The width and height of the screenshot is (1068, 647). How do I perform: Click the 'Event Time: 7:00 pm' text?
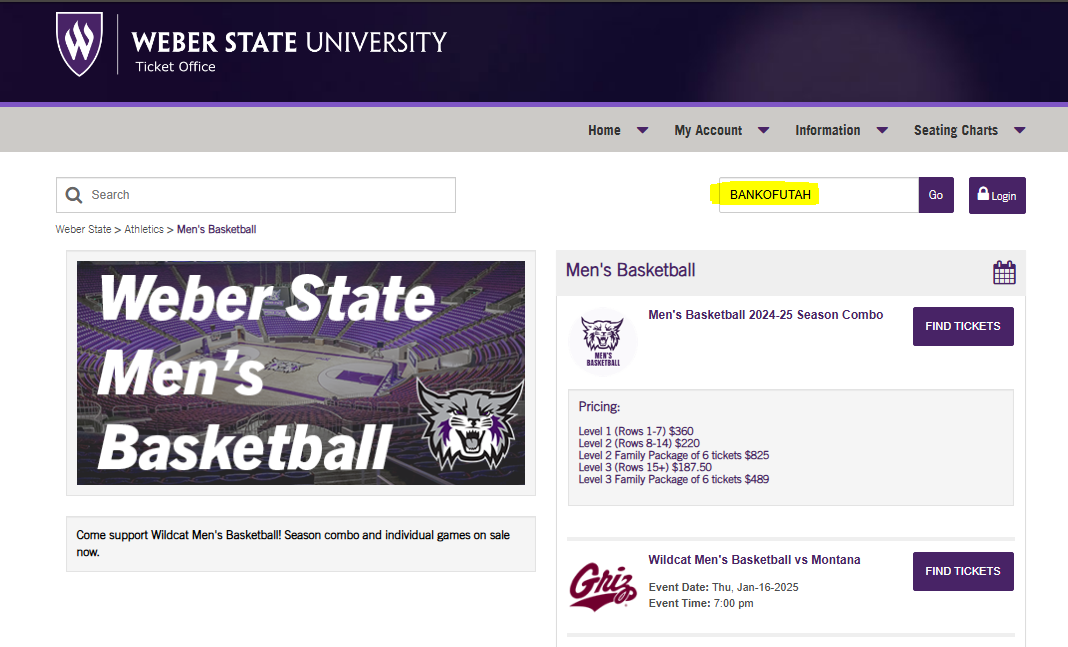coord(701,603)
